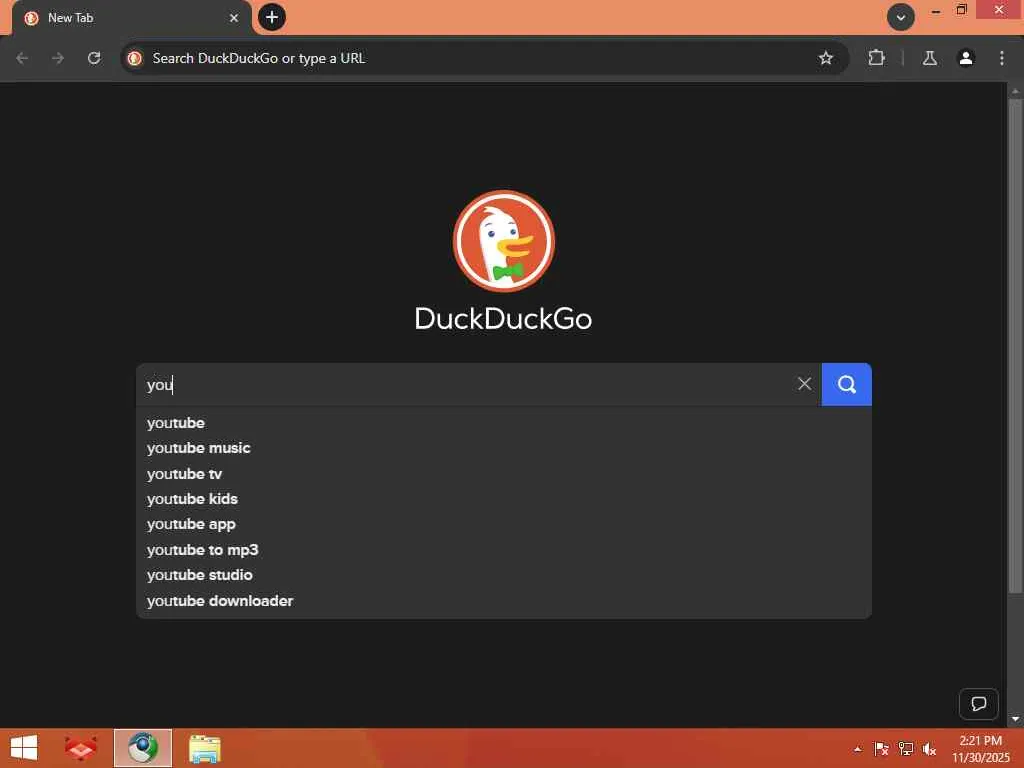Screen dimensions: 1024x768
Task: Open the taskbar clock and date
Action: [980, 749]
